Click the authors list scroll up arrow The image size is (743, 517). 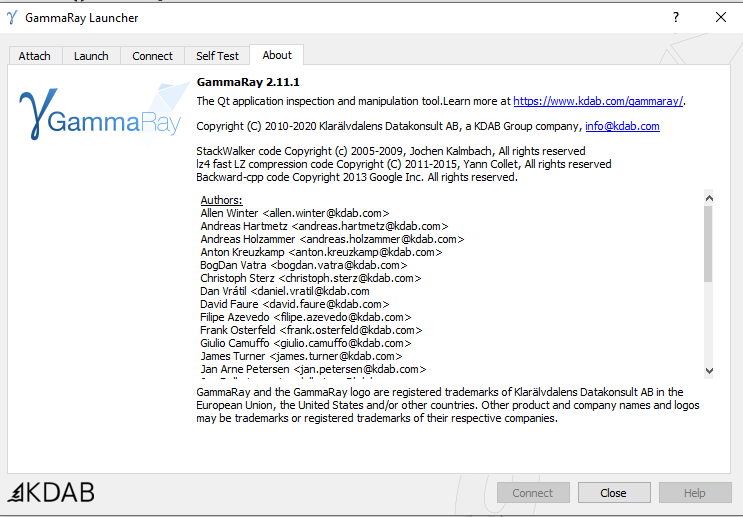click(x=709, y=198)
